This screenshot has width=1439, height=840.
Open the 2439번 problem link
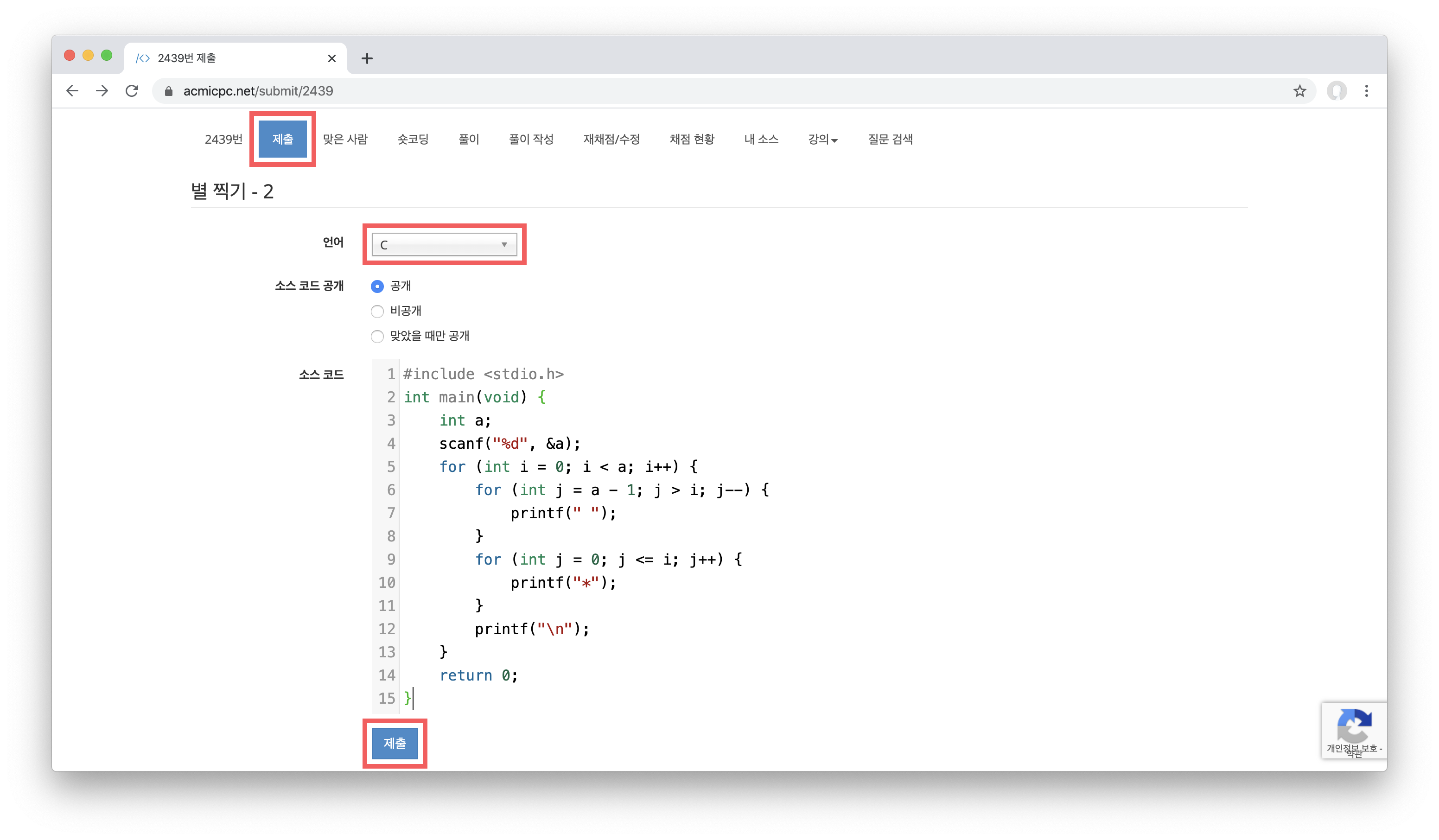tap(223, 140)
